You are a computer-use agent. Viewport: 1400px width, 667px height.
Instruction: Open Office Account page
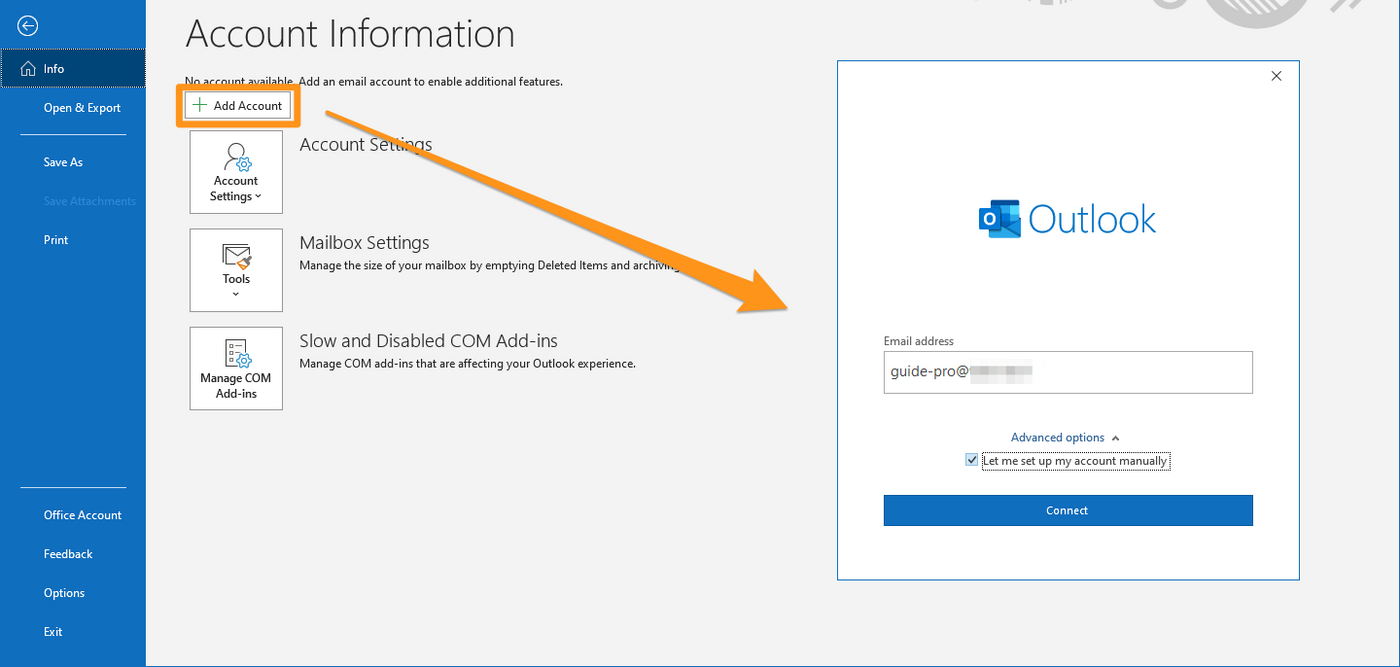point(83,515)
